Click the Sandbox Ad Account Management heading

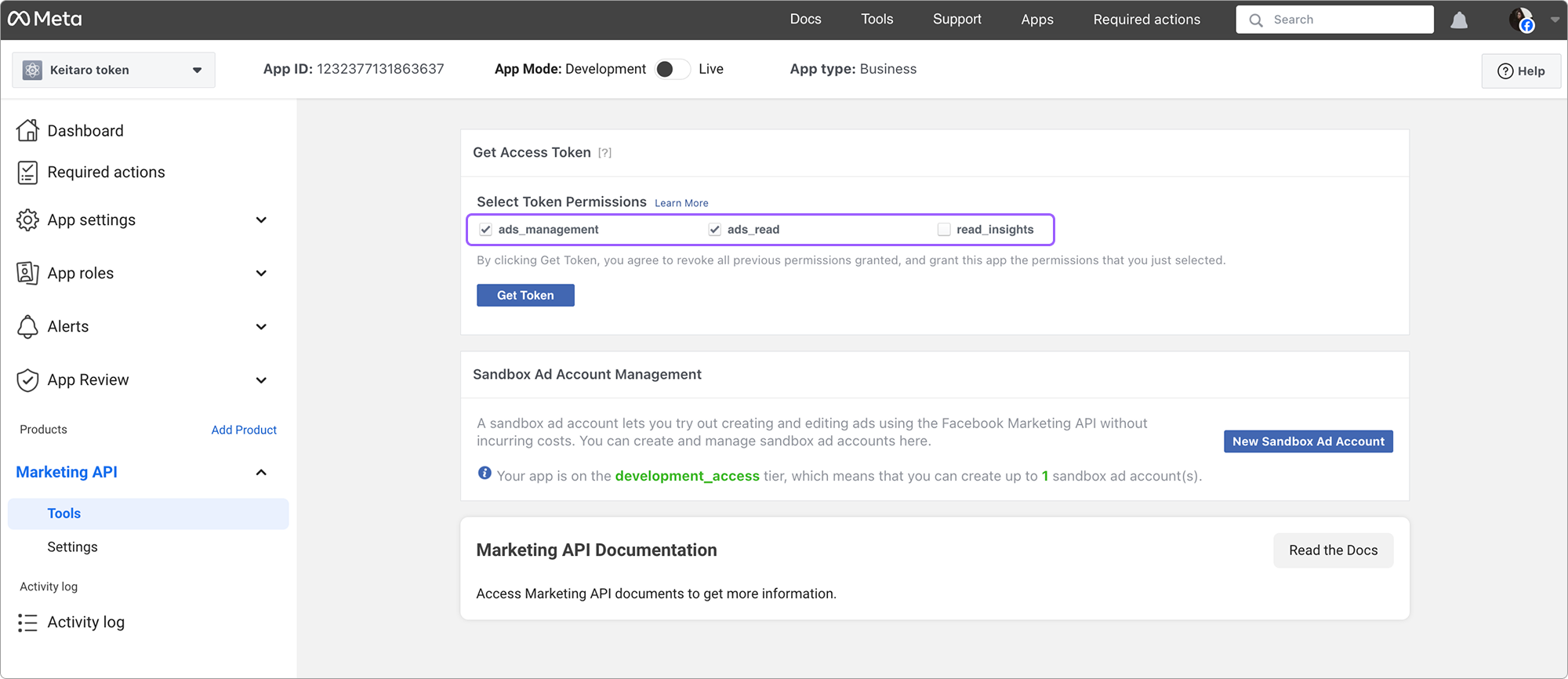point(587,375)
